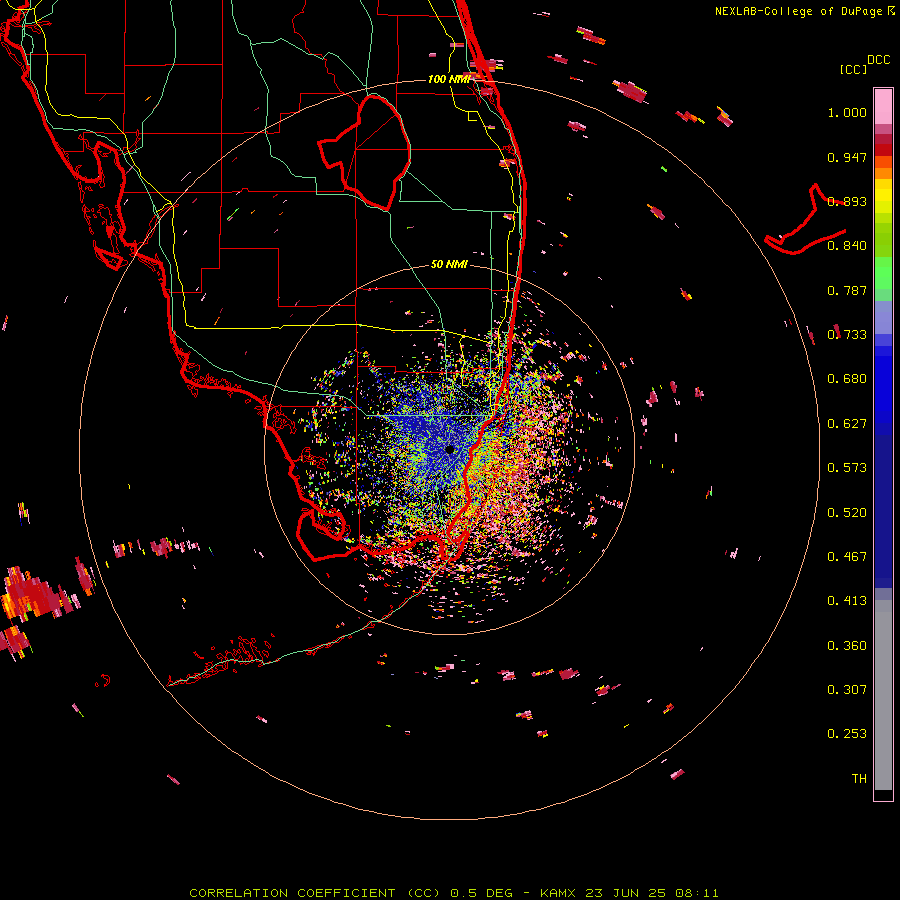Click the [CC] legend unit label
The image size is (900, 900).
click(x=853, y=69)
